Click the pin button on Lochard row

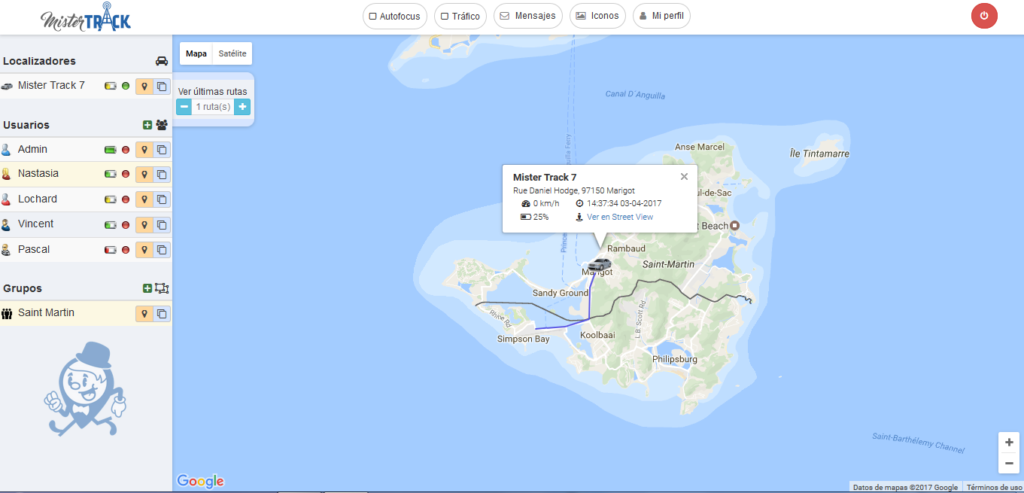(144, 199)
